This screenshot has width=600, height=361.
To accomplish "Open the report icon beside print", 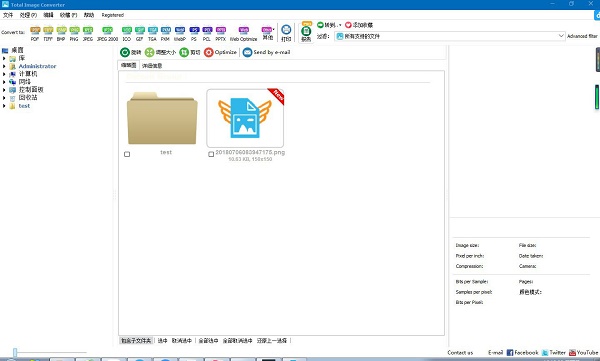I will (x=306, y=33).
